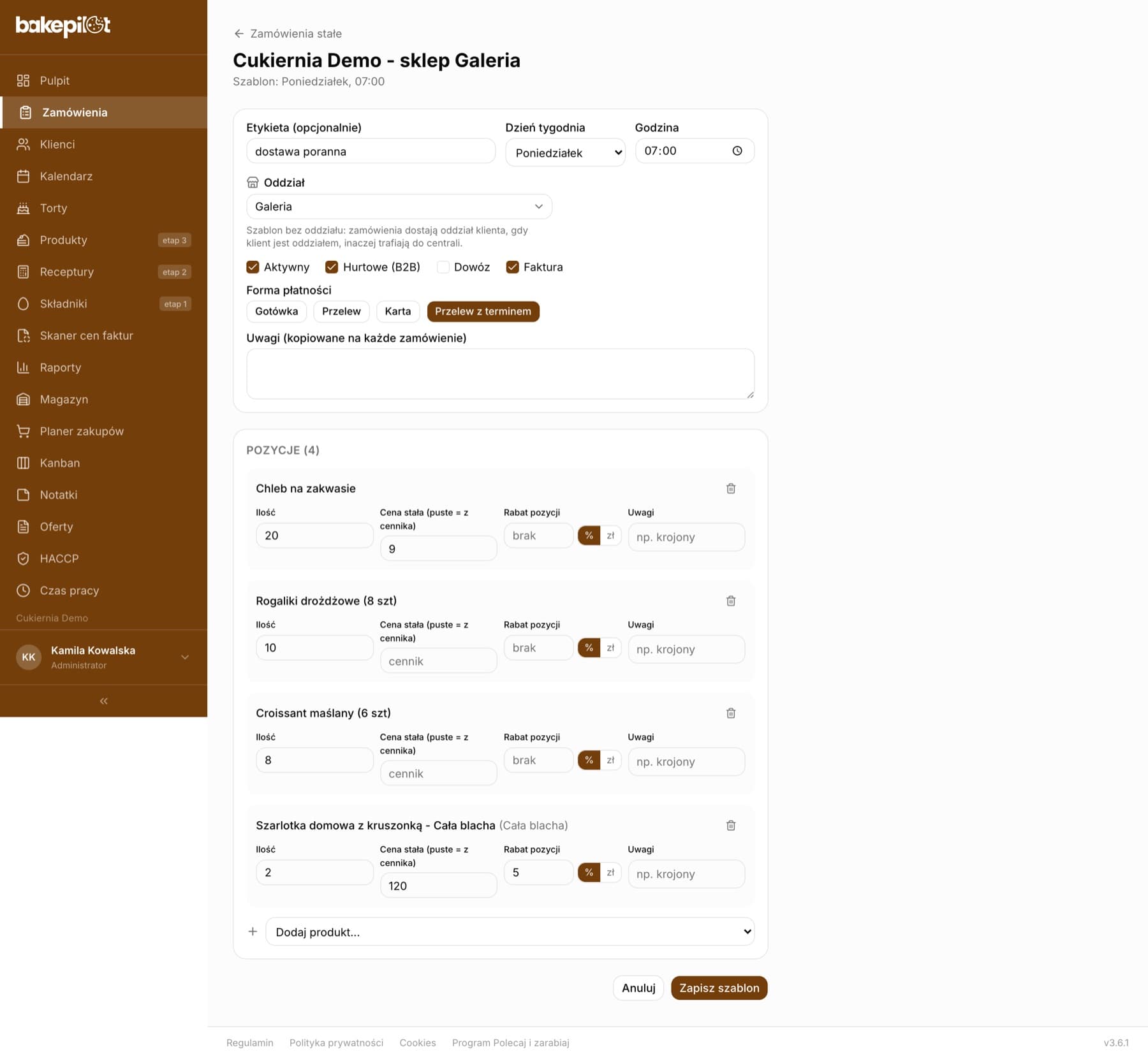The image size is (1148, 1059).
Task: Delete the Chleb na zakwasie position
Action: (x=731, y=488)
